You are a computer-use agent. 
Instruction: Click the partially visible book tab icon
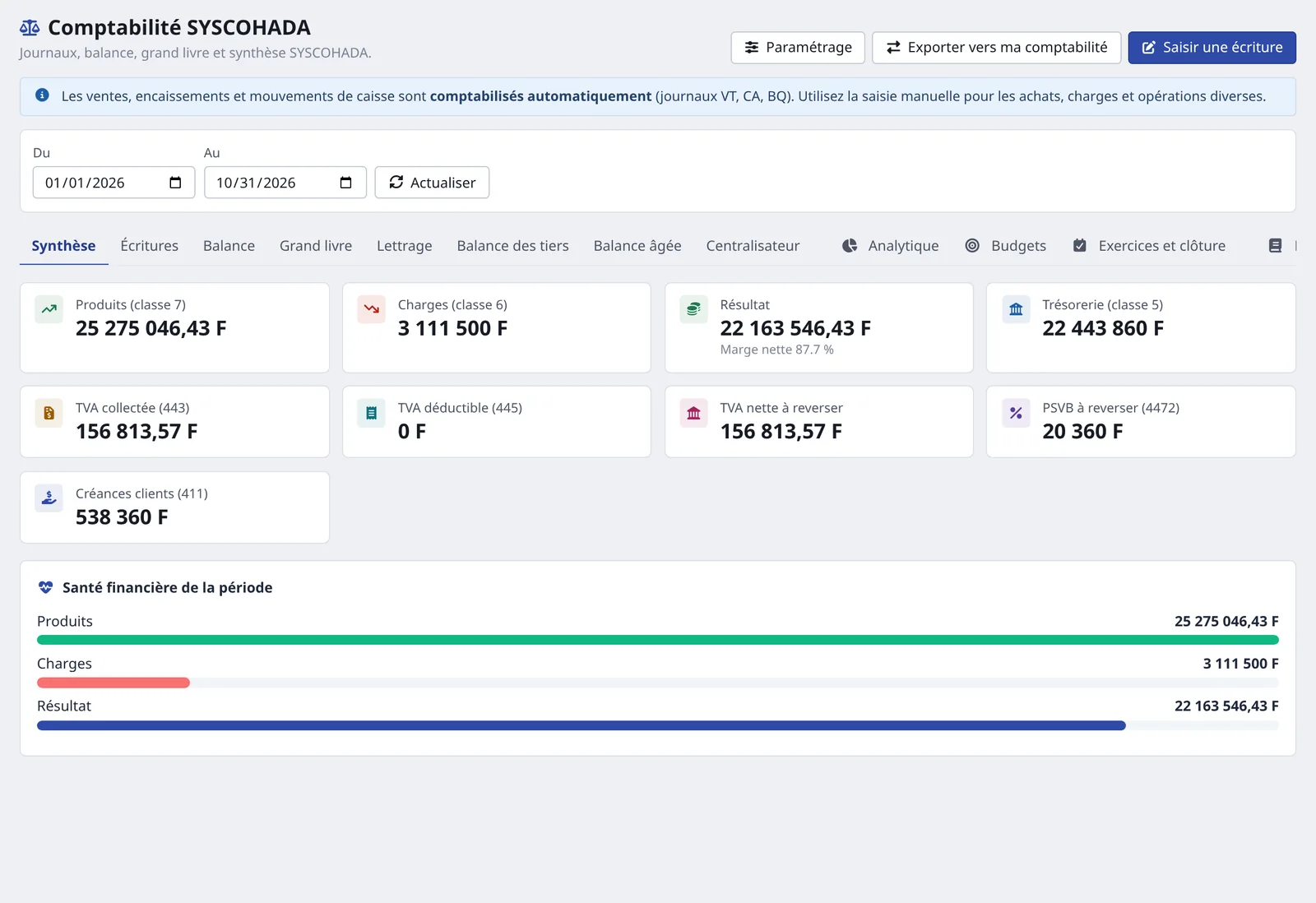(x=1276, y=246)
